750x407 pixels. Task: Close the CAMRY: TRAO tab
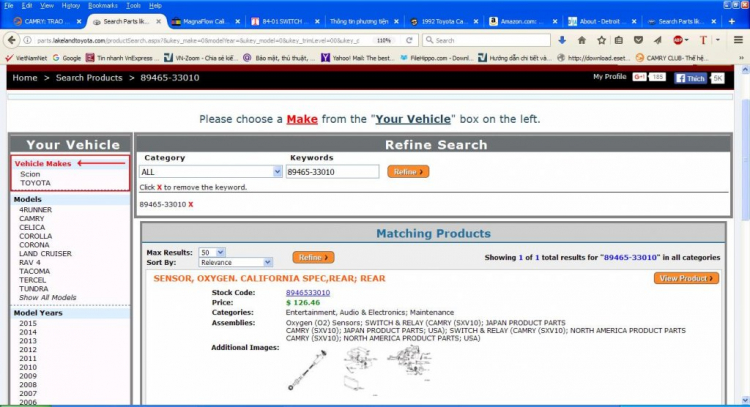[x=79, y=22]
